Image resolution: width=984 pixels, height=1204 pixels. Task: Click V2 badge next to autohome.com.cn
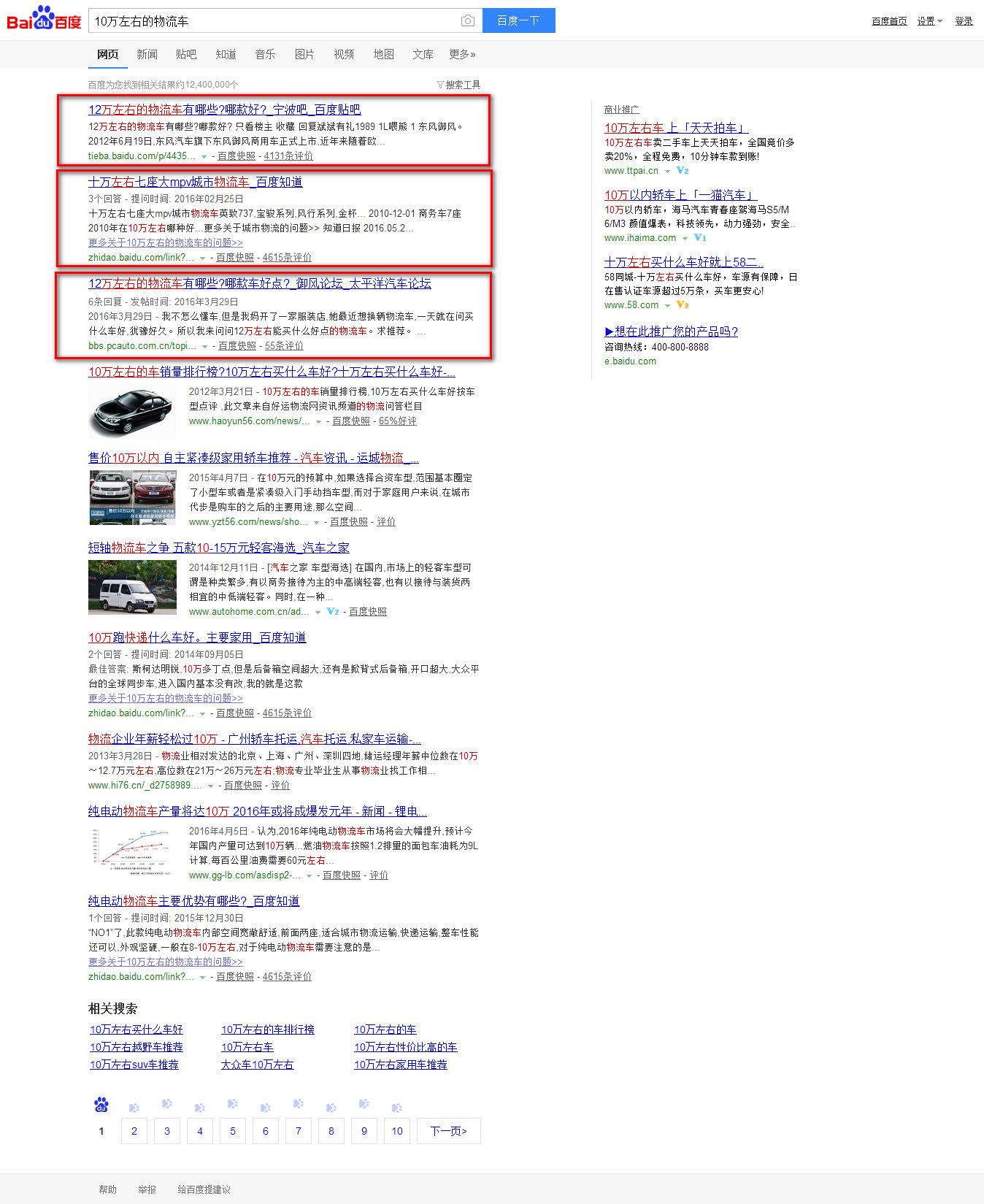pos(333,612)
